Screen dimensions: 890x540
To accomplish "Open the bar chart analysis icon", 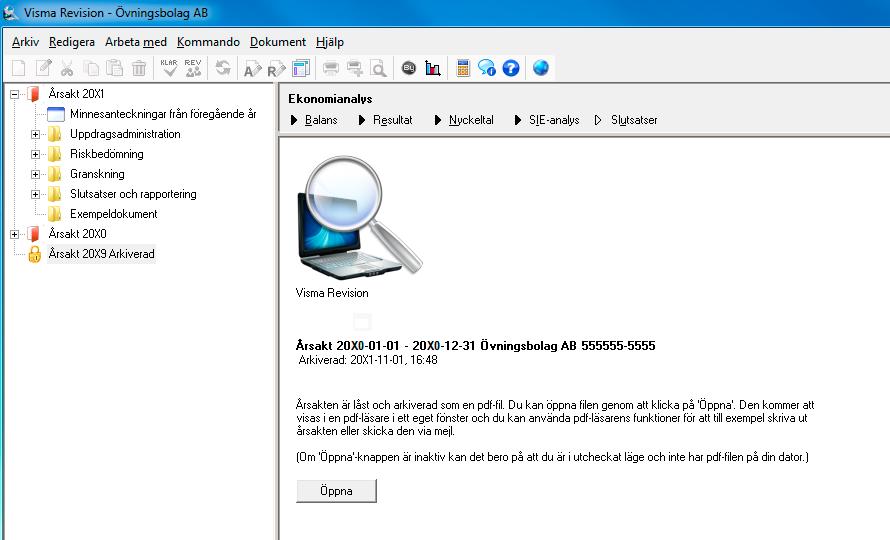I will 433,68.
